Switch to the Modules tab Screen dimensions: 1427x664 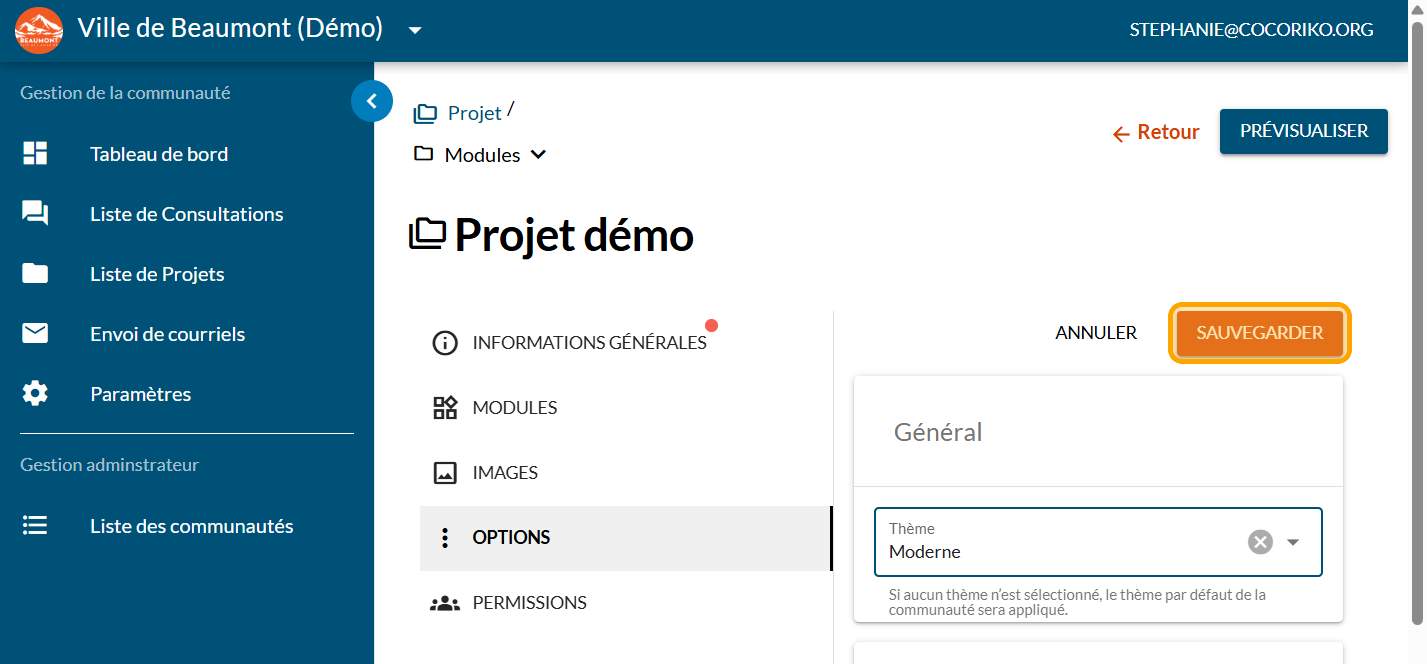point(514,408)
